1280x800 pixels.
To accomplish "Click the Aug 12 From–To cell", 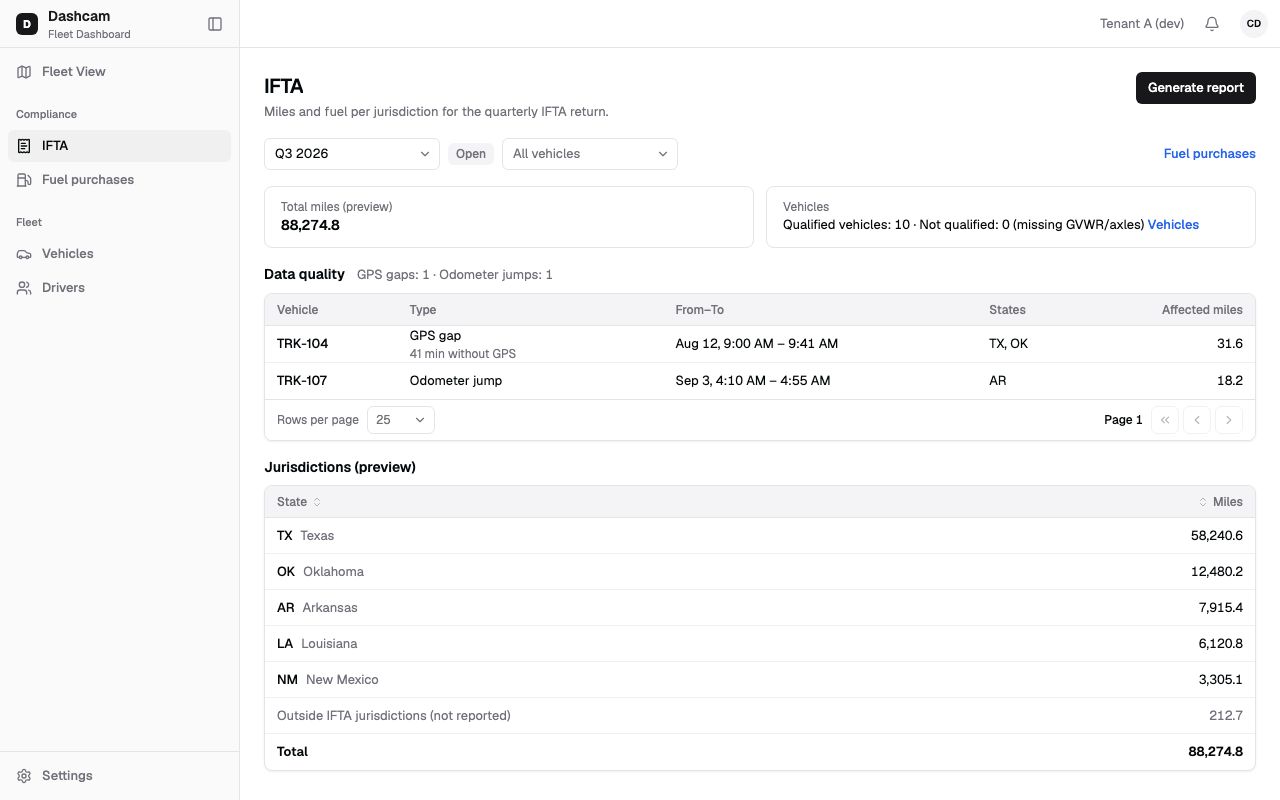I will pyautogui.click(x=757, y=344).
